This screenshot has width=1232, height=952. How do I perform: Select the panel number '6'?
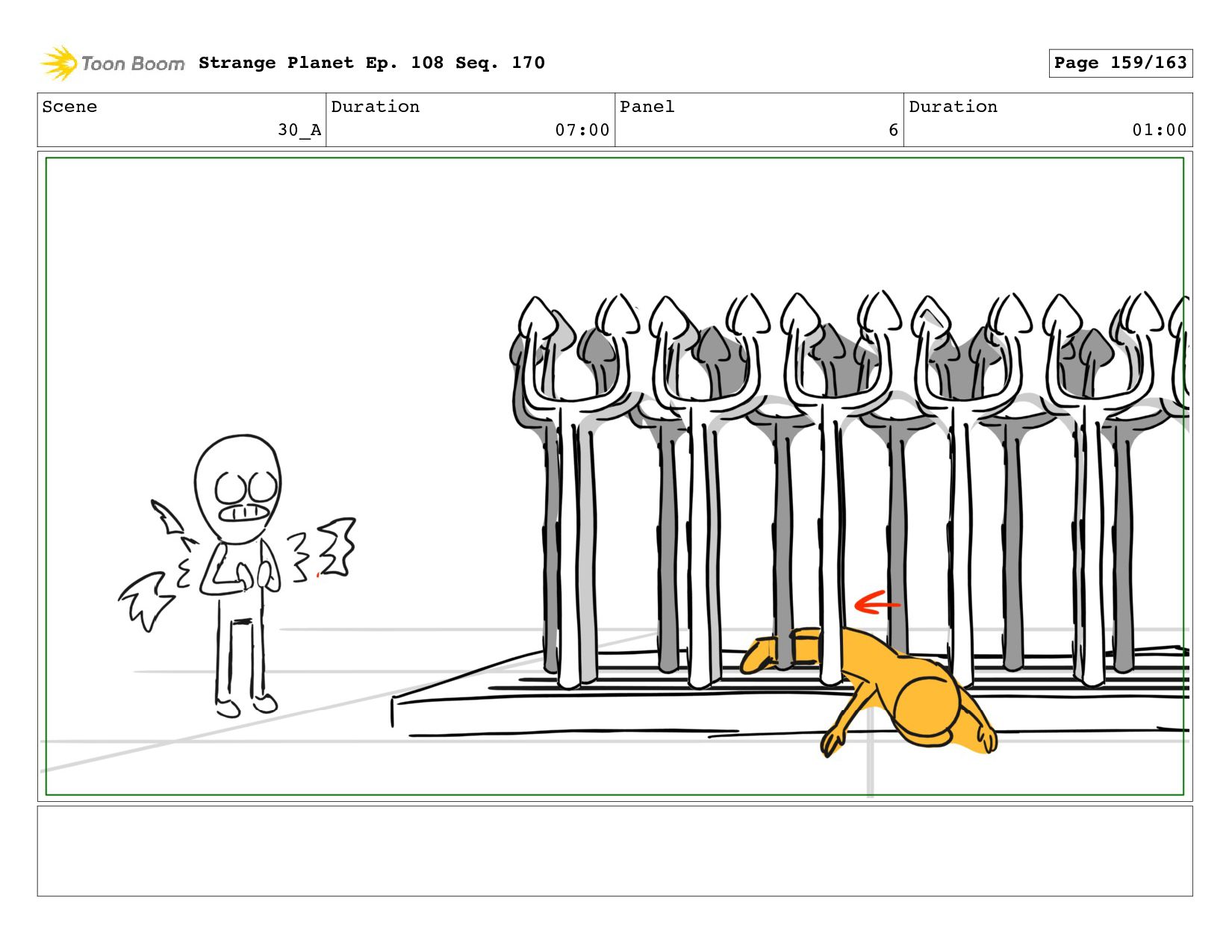893,130
